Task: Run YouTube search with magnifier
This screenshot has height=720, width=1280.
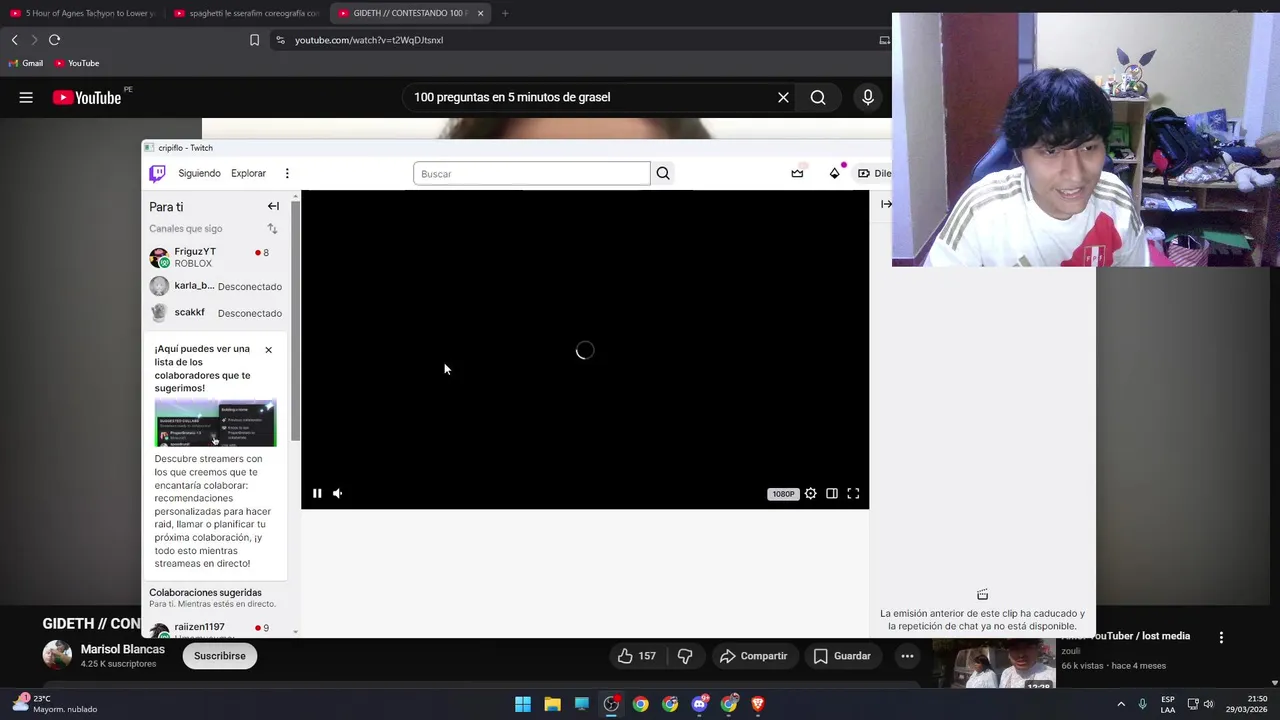Action: [x=818, y=97]
